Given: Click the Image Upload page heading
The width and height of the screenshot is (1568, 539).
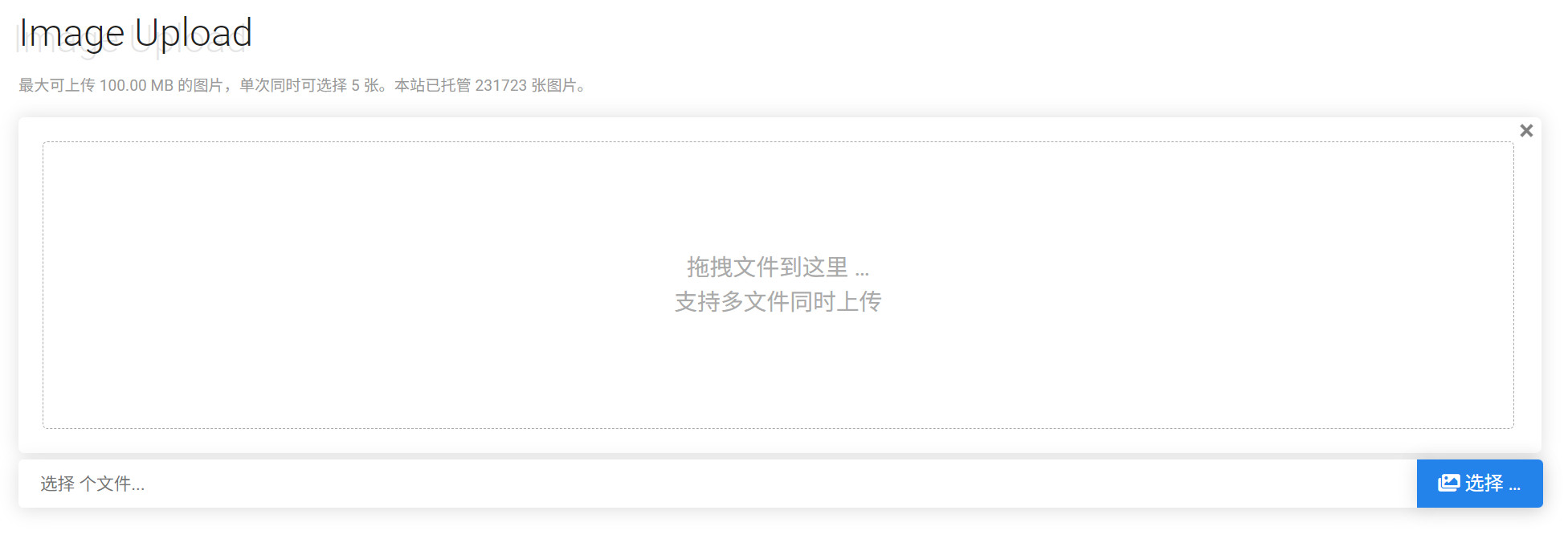Looking at the screenshot, I should click(x=136, y=33).
